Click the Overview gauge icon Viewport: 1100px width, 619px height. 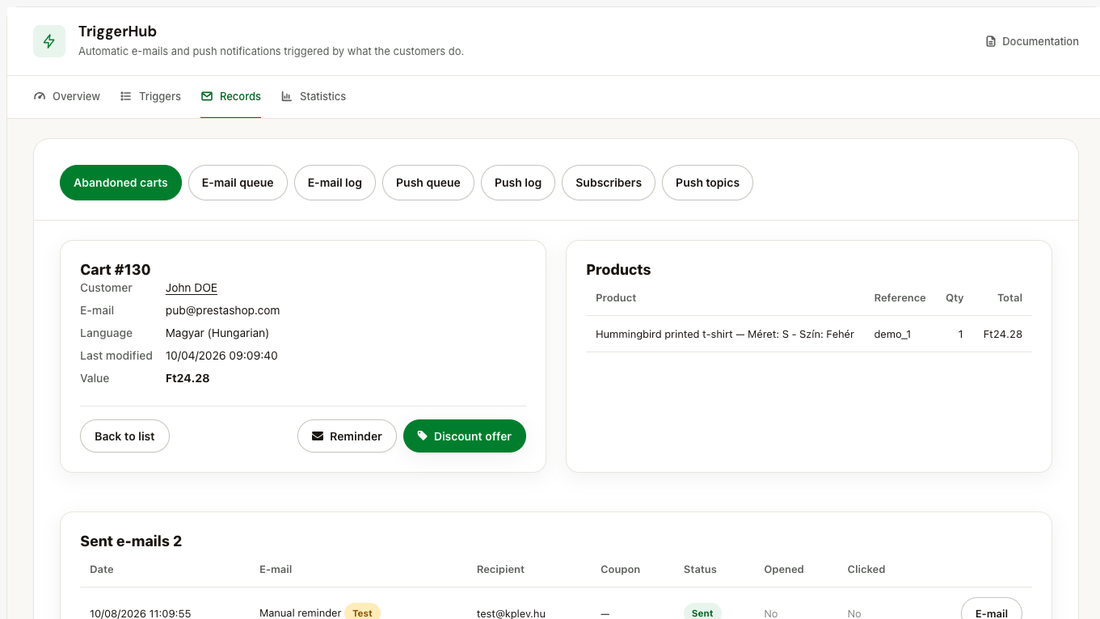click(x=39, y=96)
